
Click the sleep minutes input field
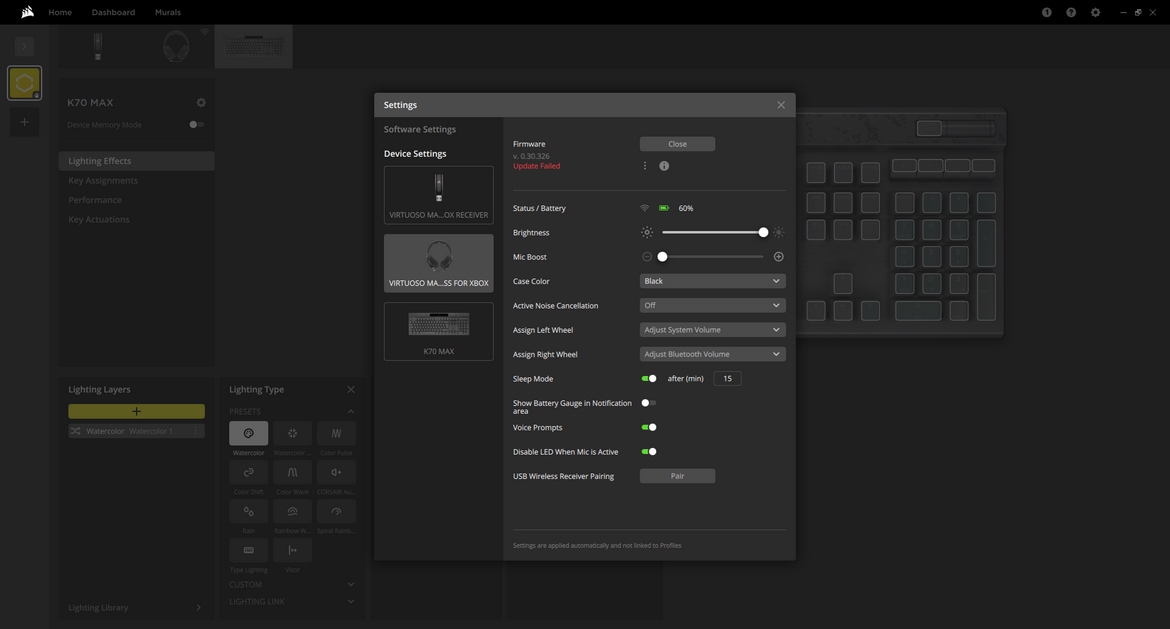tap(728, 378)
